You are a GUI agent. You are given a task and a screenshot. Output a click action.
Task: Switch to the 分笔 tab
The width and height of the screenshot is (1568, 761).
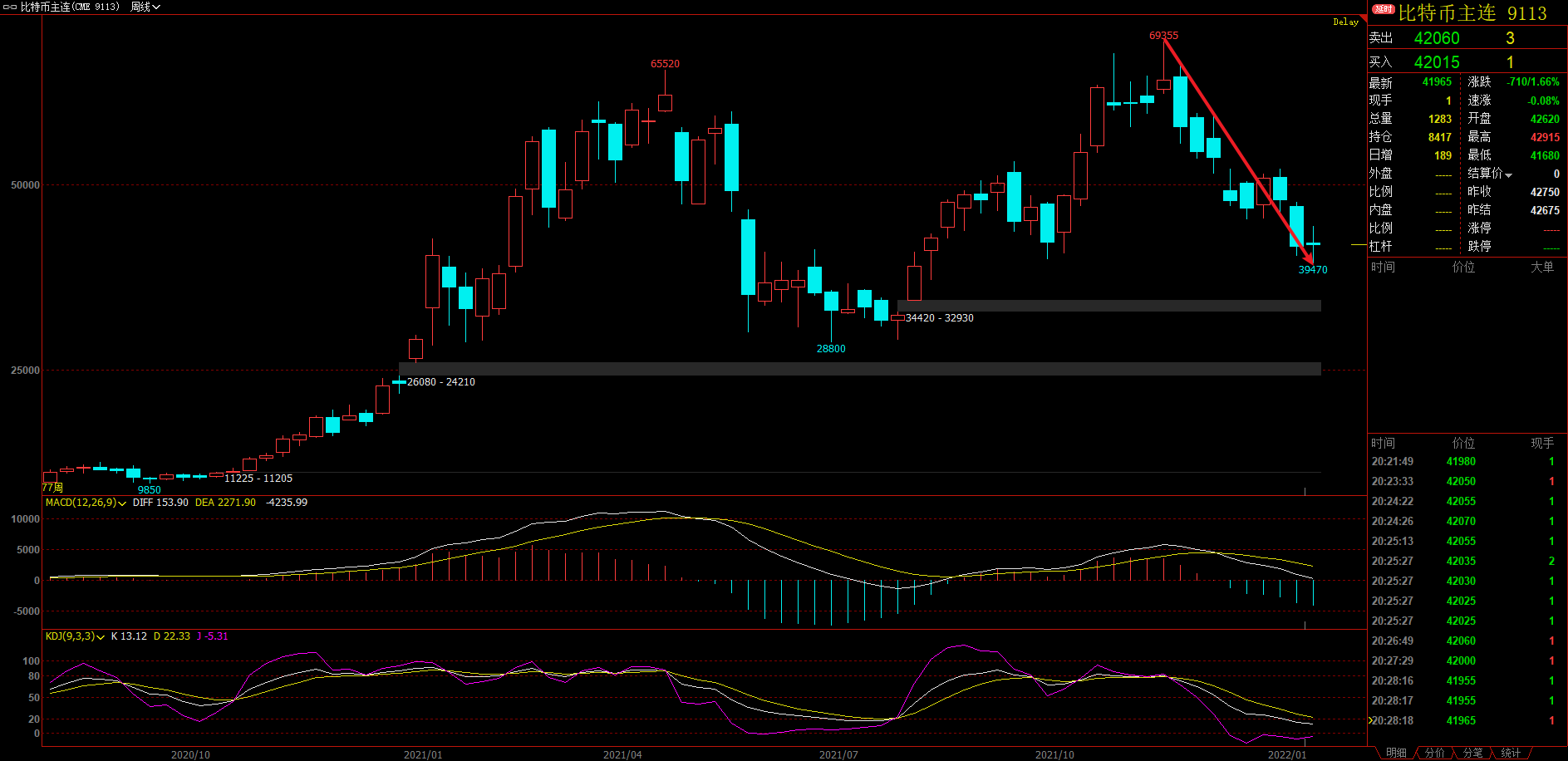click(1472, 753)
